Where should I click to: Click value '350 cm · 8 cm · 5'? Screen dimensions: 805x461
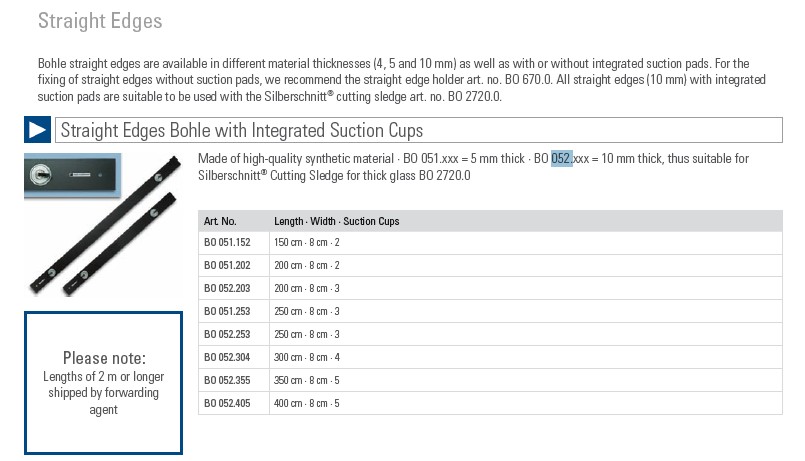pyautogui.click(x=306, y=380)
